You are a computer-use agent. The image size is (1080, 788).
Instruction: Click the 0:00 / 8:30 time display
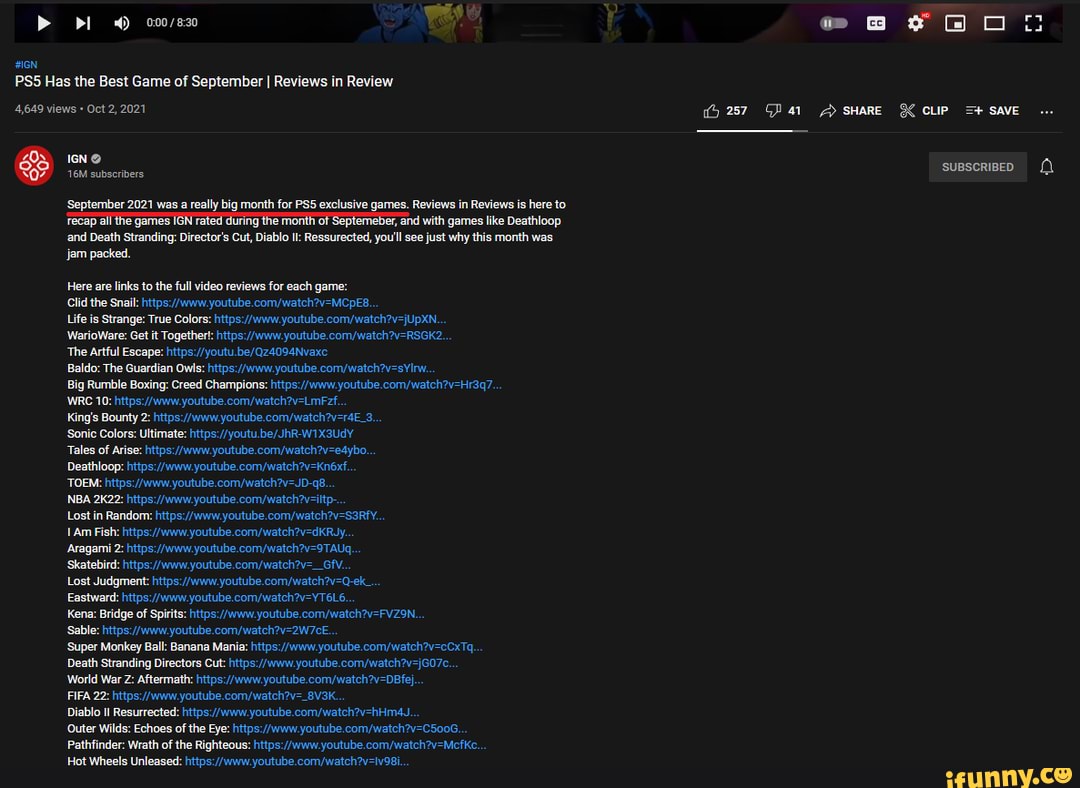[x=172, y=23]
